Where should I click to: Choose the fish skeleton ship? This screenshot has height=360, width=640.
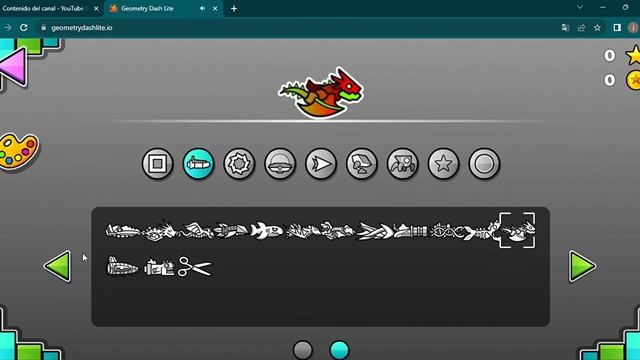coord(481,231)
